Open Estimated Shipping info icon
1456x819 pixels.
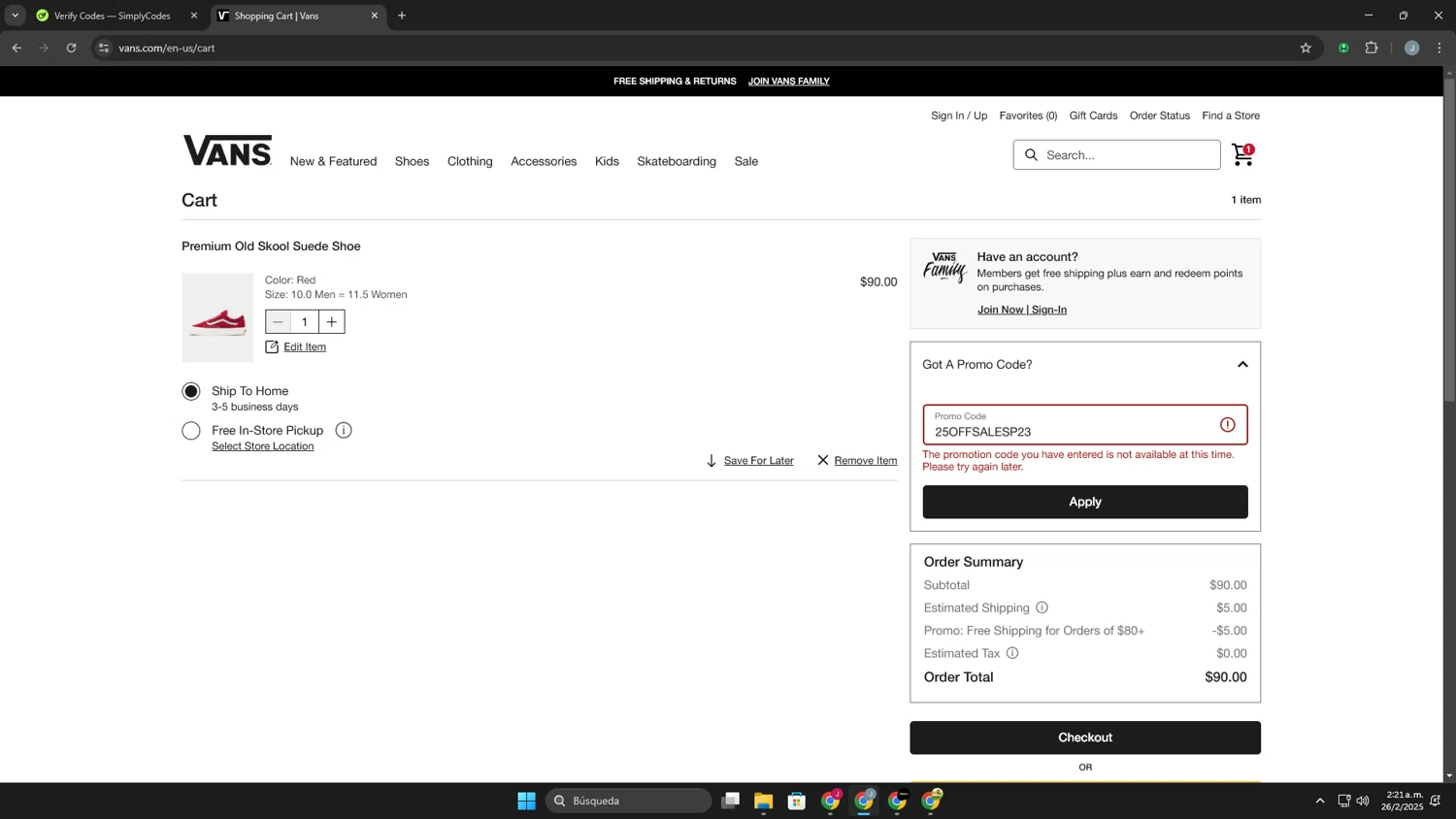click(x=1042, y=607)
